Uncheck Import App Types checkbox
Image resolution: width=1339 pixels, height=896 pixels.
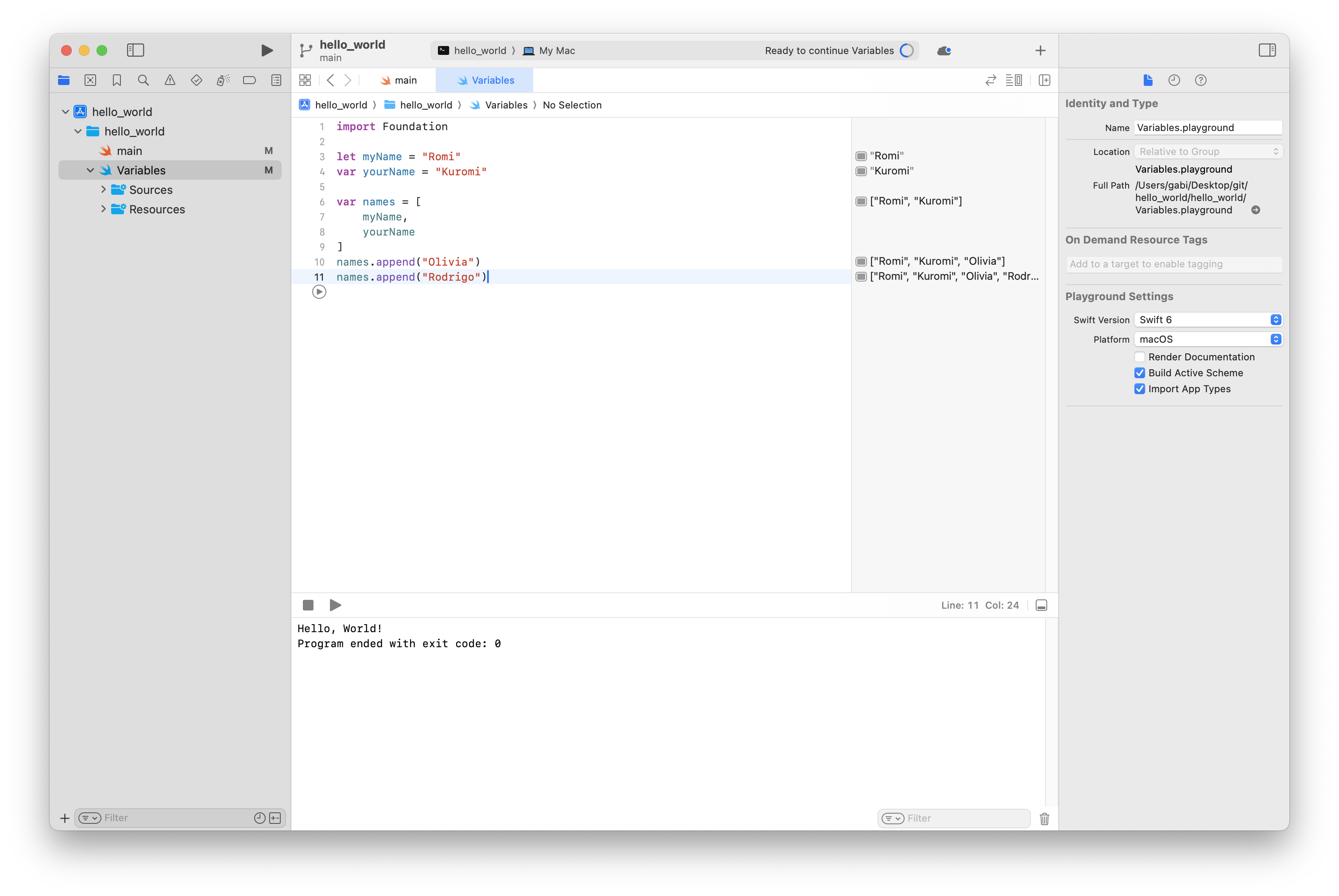(x=1139, y=389)
